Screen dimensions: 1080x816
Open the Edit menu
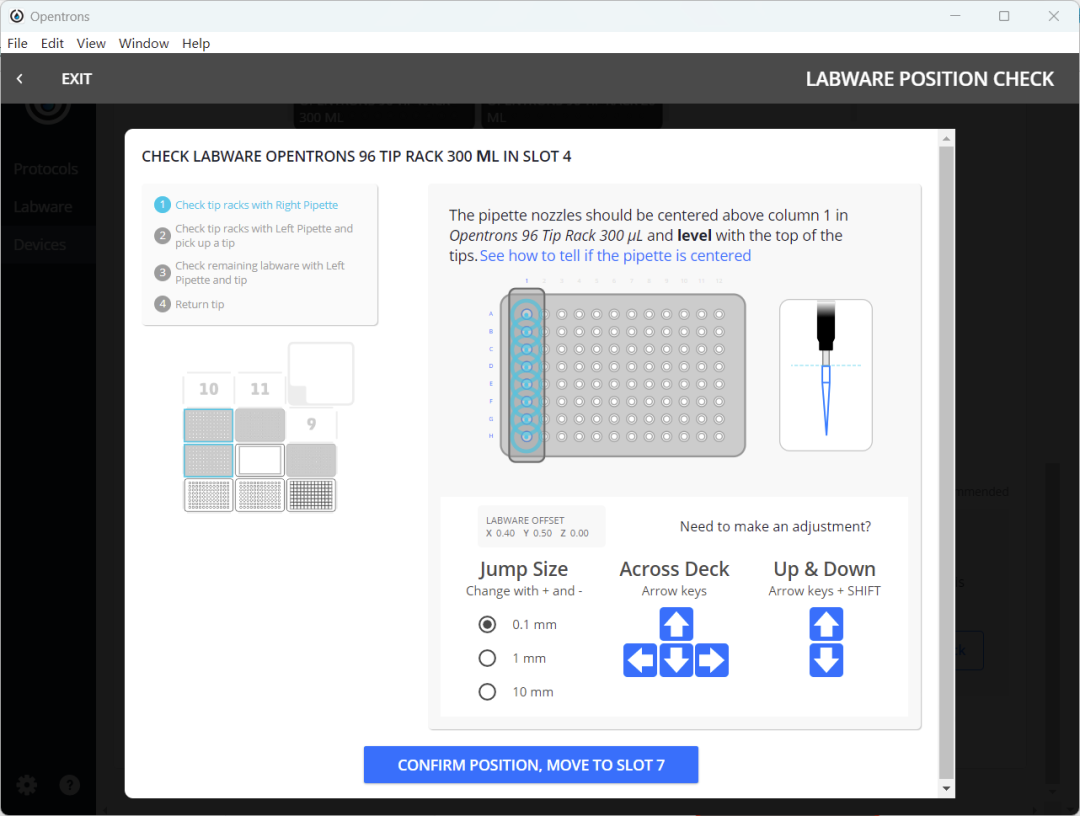(x=52, y=43)
